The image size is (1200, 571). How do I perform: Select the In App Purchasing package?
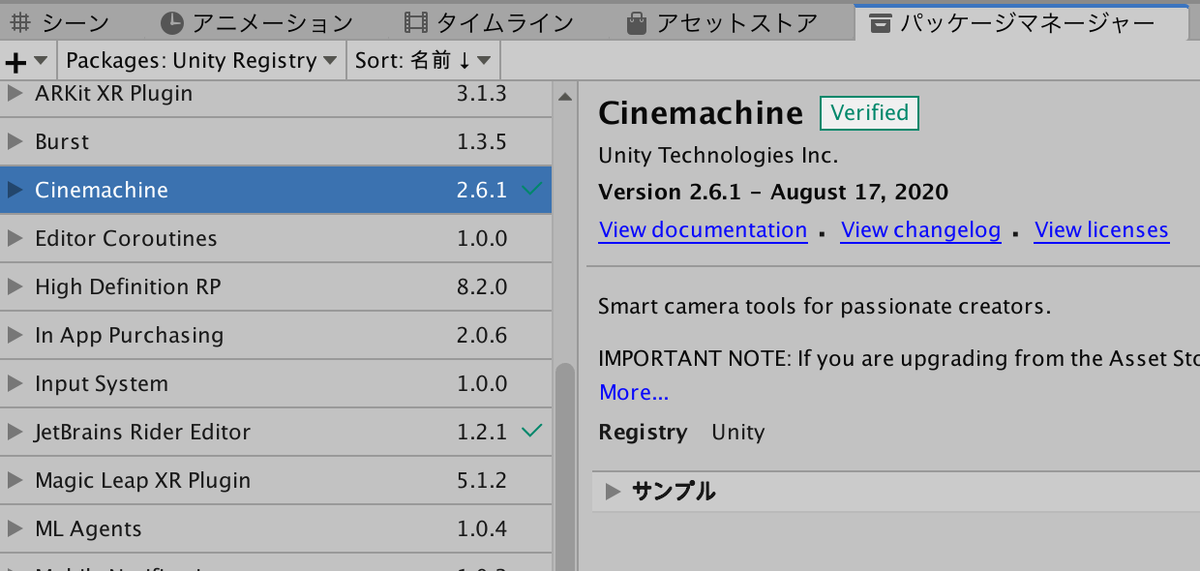275,335
